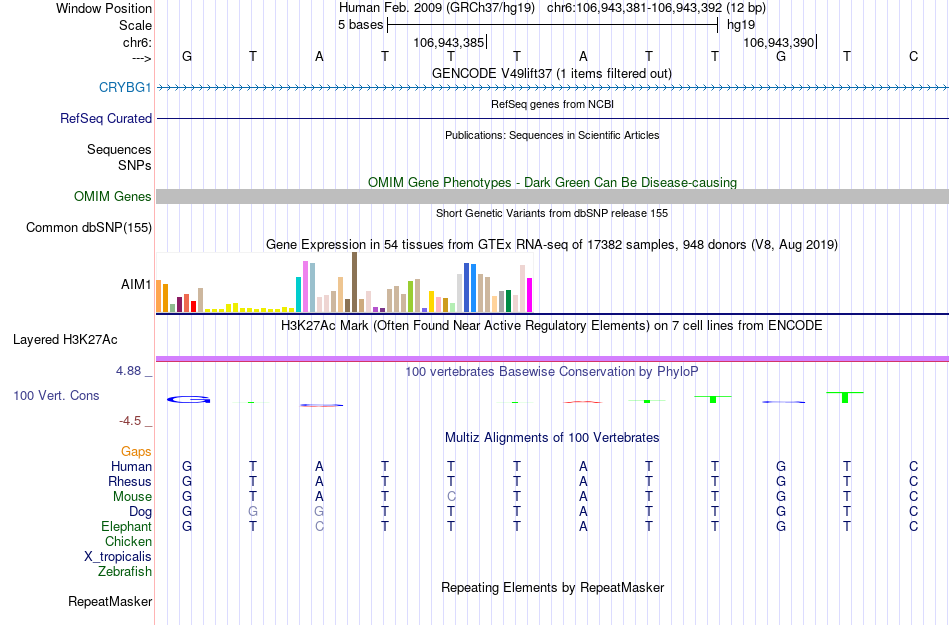The height and width of the screenshot is (625, 950).
Task: Click the light mismatched C in Elephant row
Action: 319,526
